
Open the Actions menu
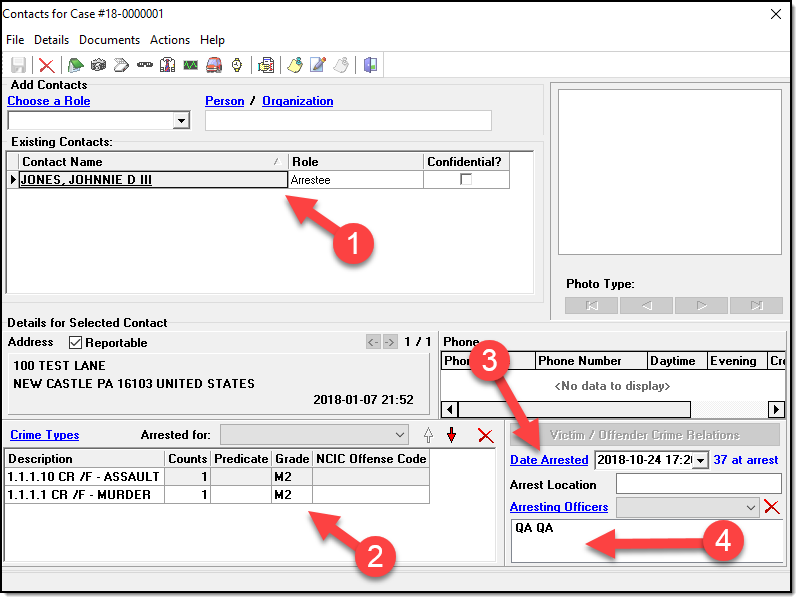(x=169, y=40)
